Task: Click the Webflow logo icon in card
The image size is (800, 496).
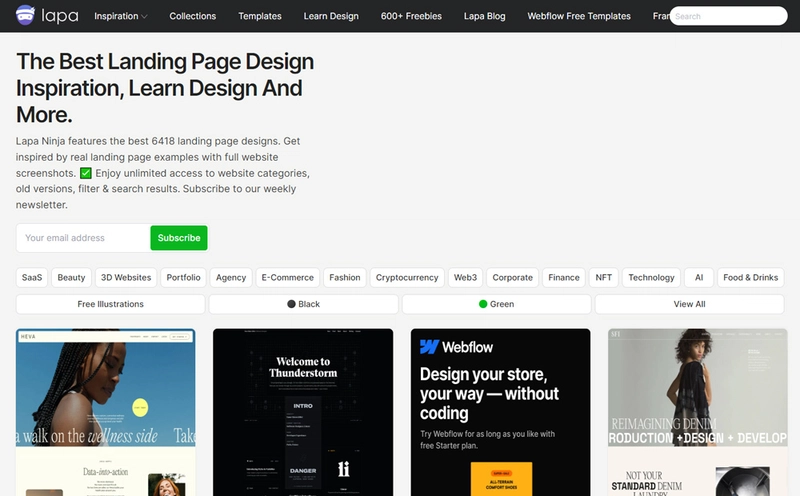Action: [x=429, y=347]
